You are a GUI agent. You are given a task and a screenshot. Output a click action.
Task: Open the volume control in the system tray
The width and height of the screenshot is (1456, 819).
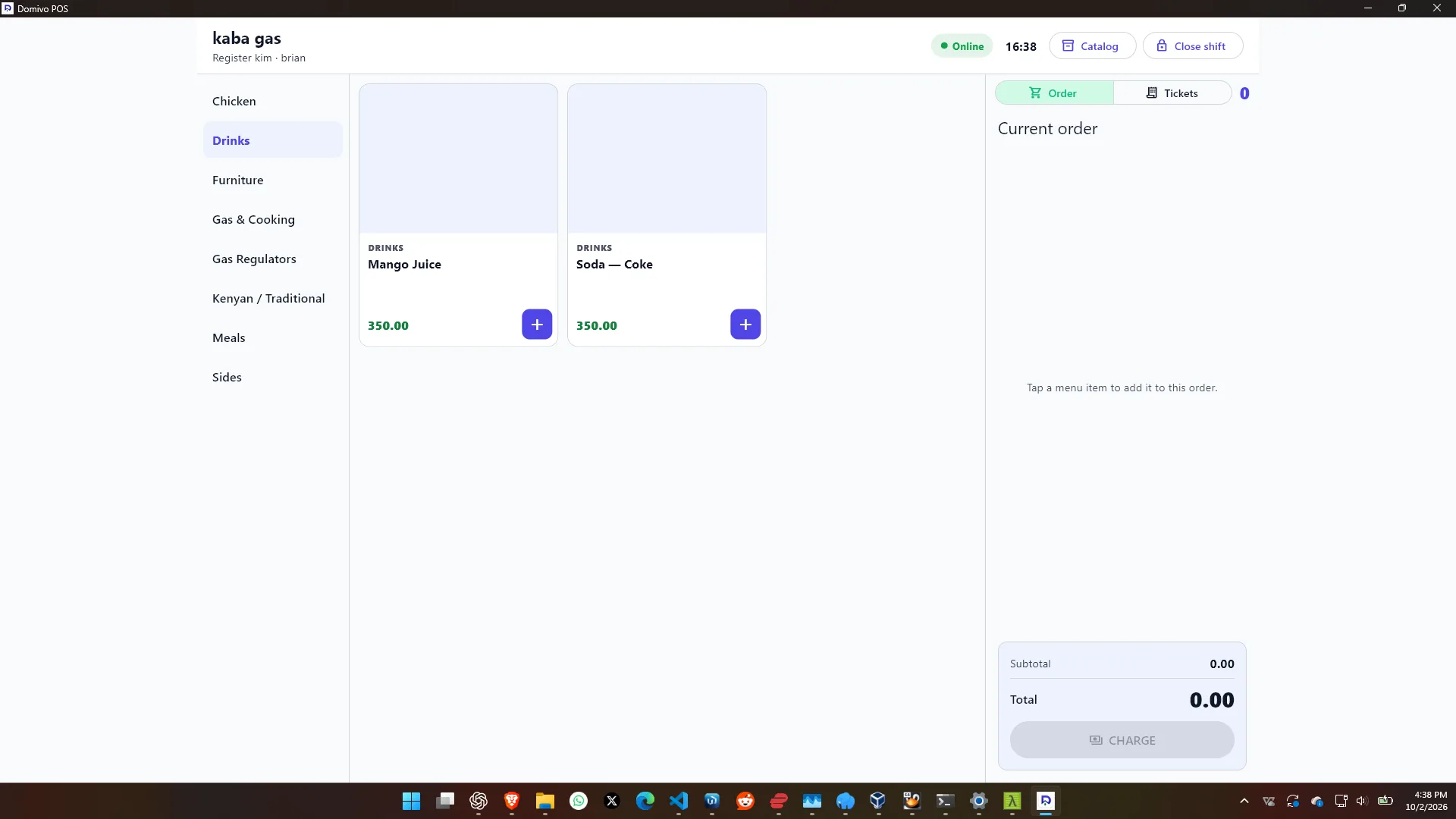point(1362,801)
